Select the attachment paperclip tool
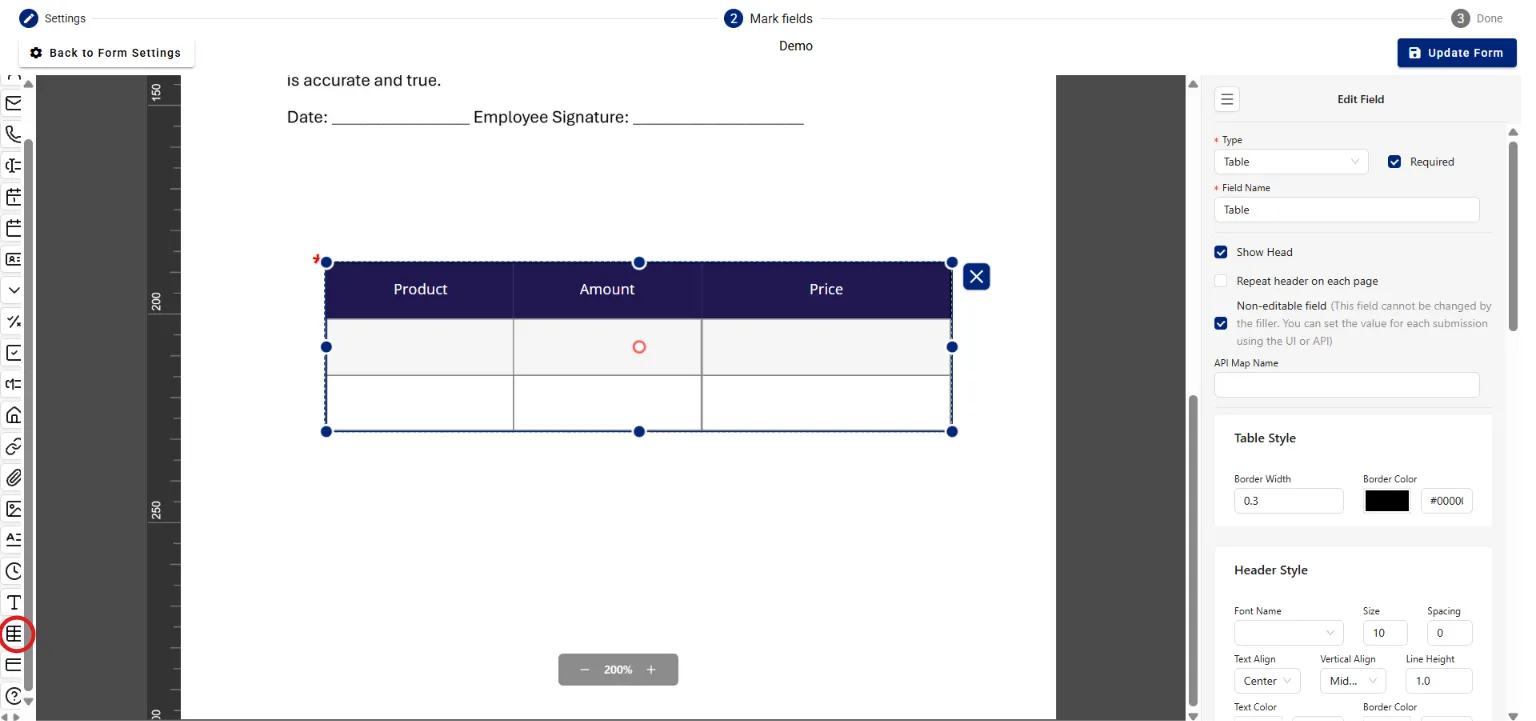This screenshot has height=721, width=1536. point(14,477)
